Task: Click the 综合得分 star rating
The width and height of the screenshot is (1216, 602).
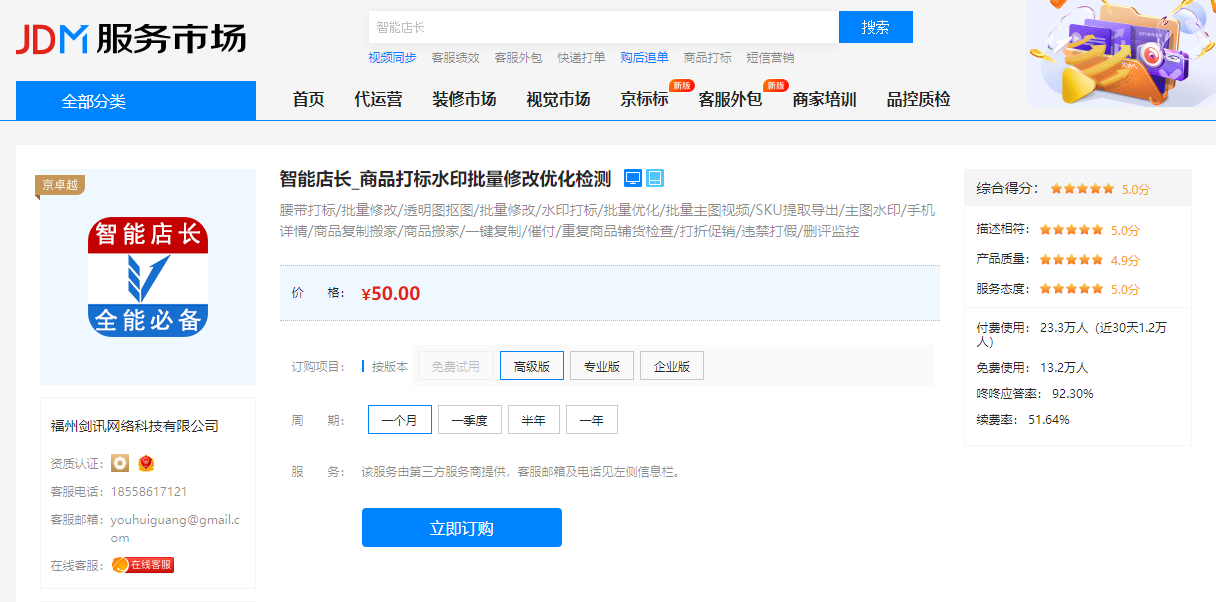Action: (x=1082, y=188)
